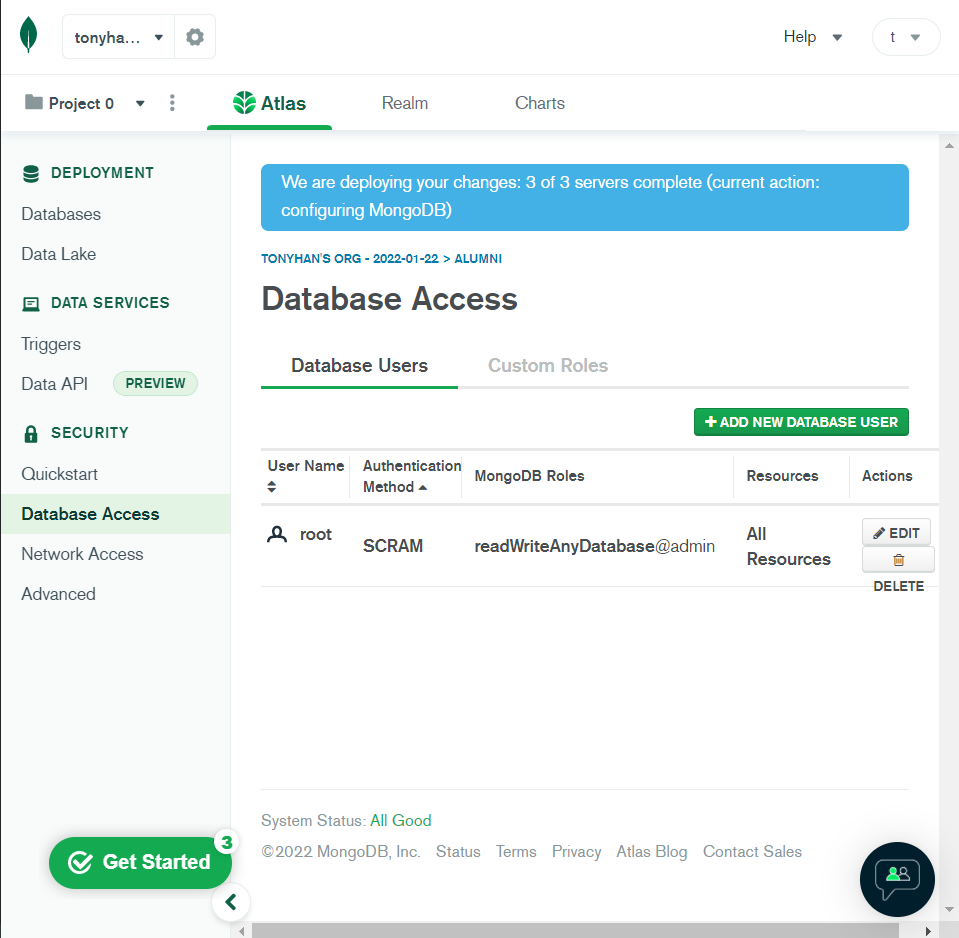Open the tonyha organization dropdown

[119, 37]
